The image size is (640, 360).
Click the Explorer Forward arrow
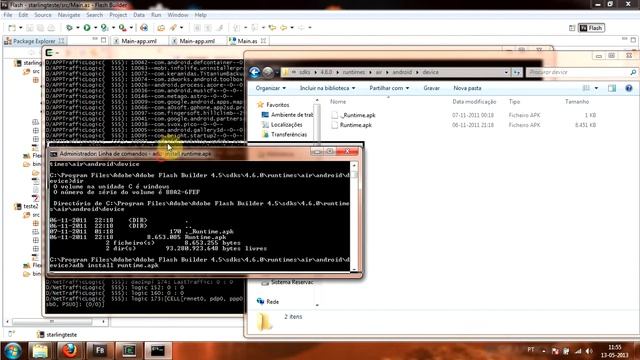point(268,72)
